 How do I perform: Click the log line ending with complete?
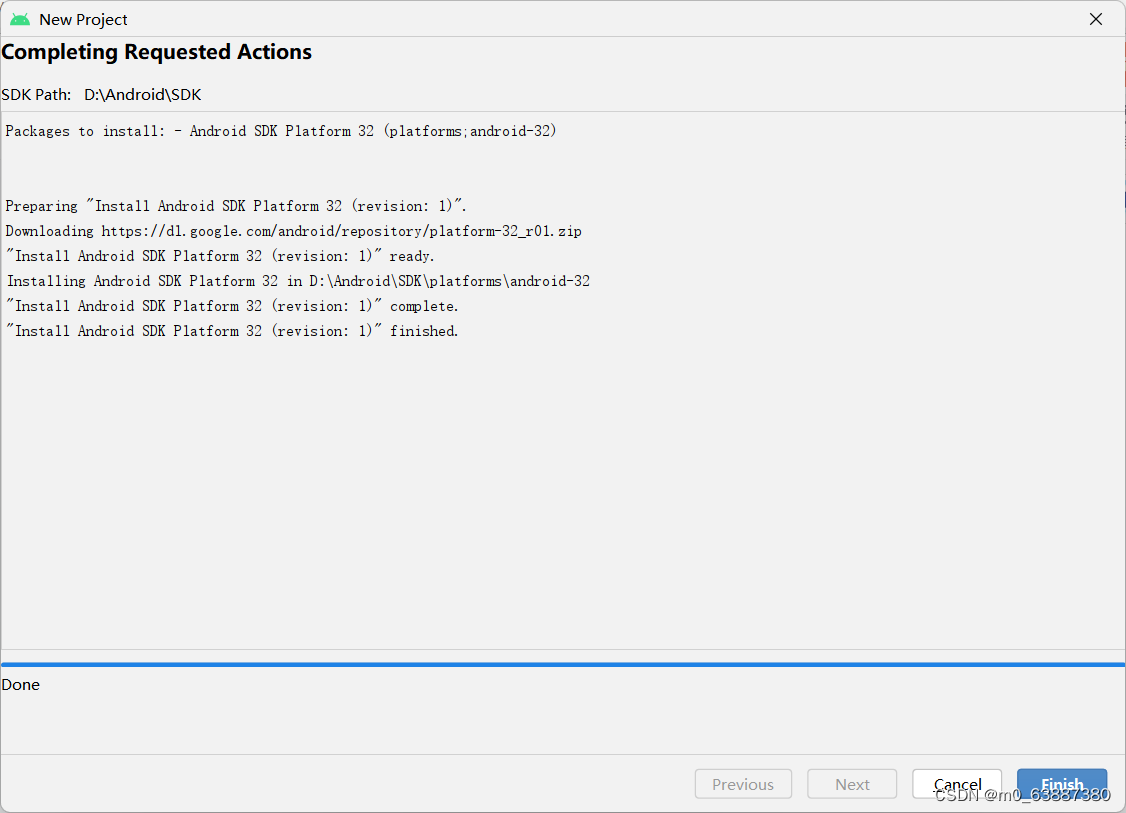[x=232, y=306]
